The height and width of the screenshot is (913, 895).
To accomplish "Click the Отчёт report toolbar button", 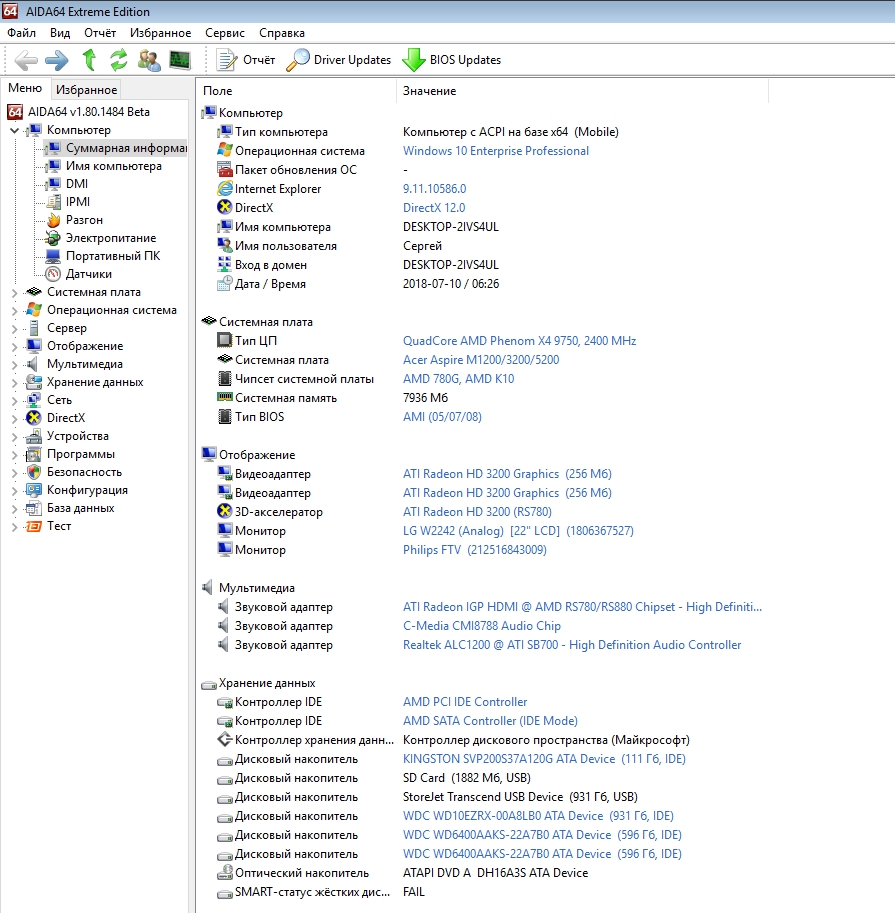I will pyautogui.click(x=246, y=60).
